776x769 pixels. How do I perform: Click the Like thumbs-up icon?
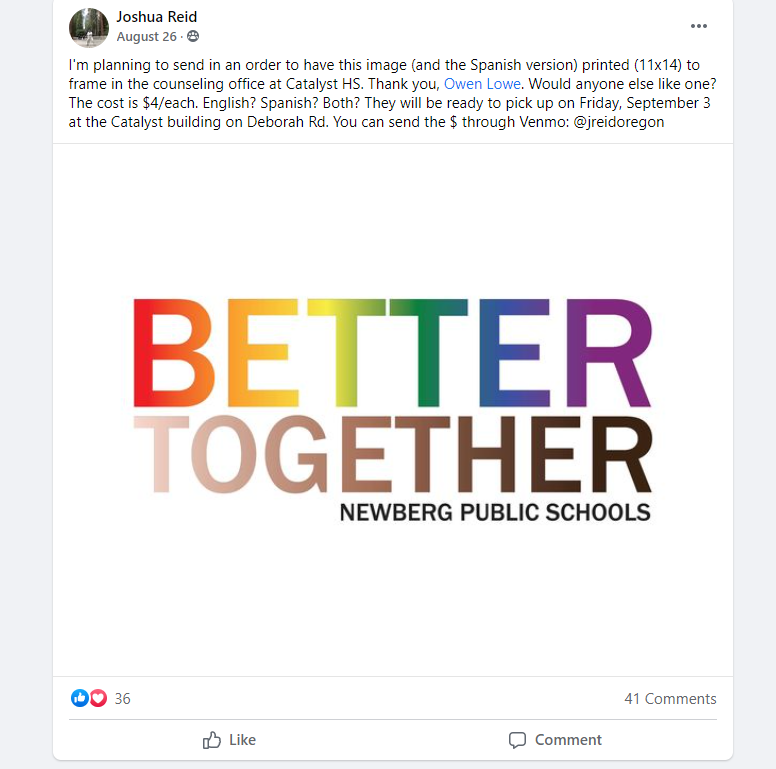pos(212,740)
